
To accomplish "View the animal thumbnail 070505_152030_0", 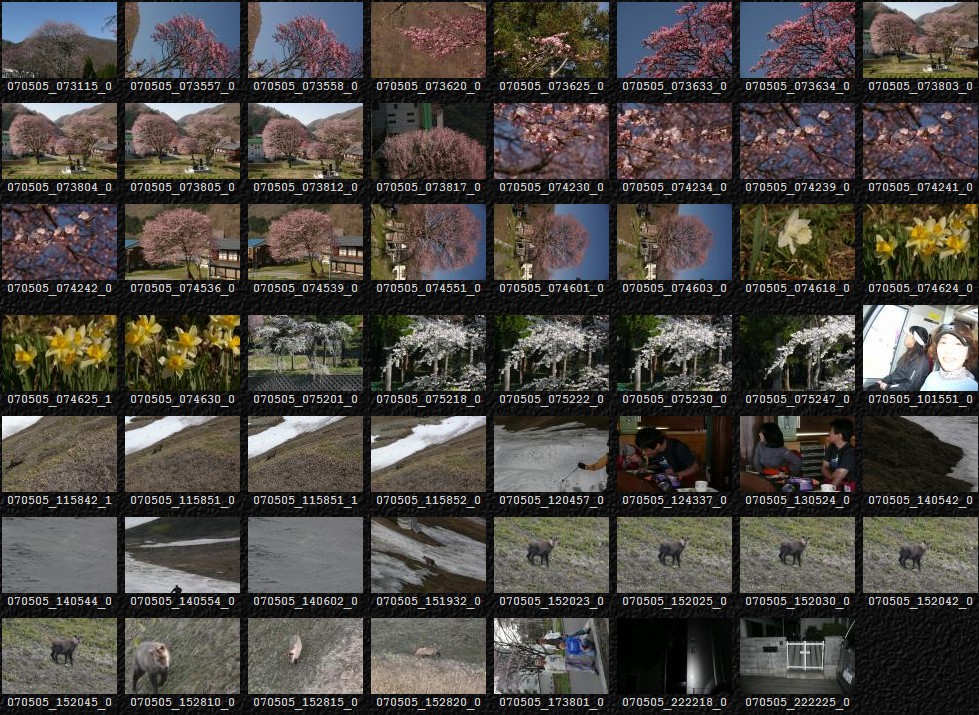I will 797,555.
